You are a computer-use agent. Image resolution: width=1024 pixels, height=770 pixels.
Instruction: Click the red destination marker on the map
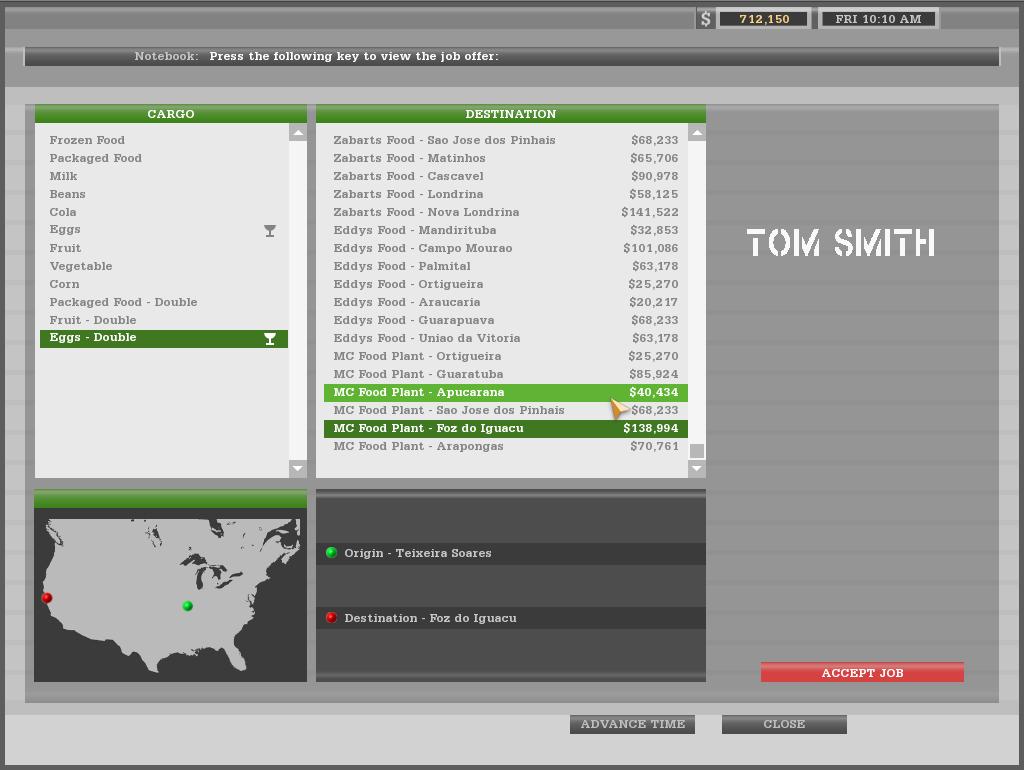coord(47,598)
